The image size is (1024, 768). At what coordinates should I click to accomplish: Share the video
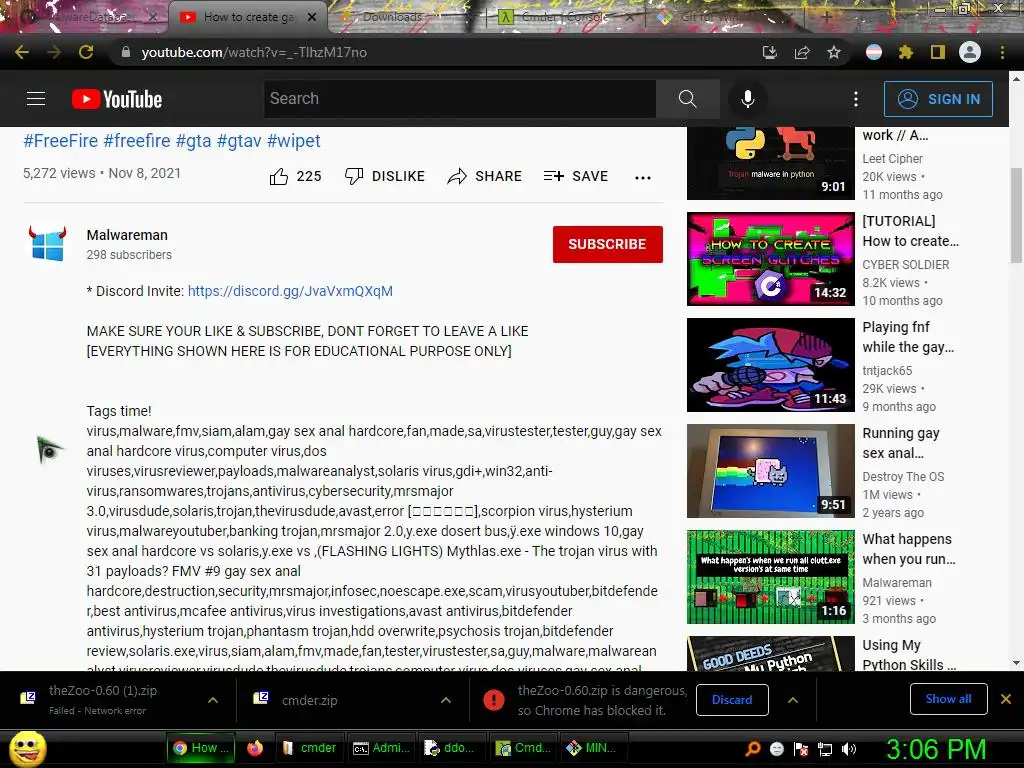coord(485,176)
